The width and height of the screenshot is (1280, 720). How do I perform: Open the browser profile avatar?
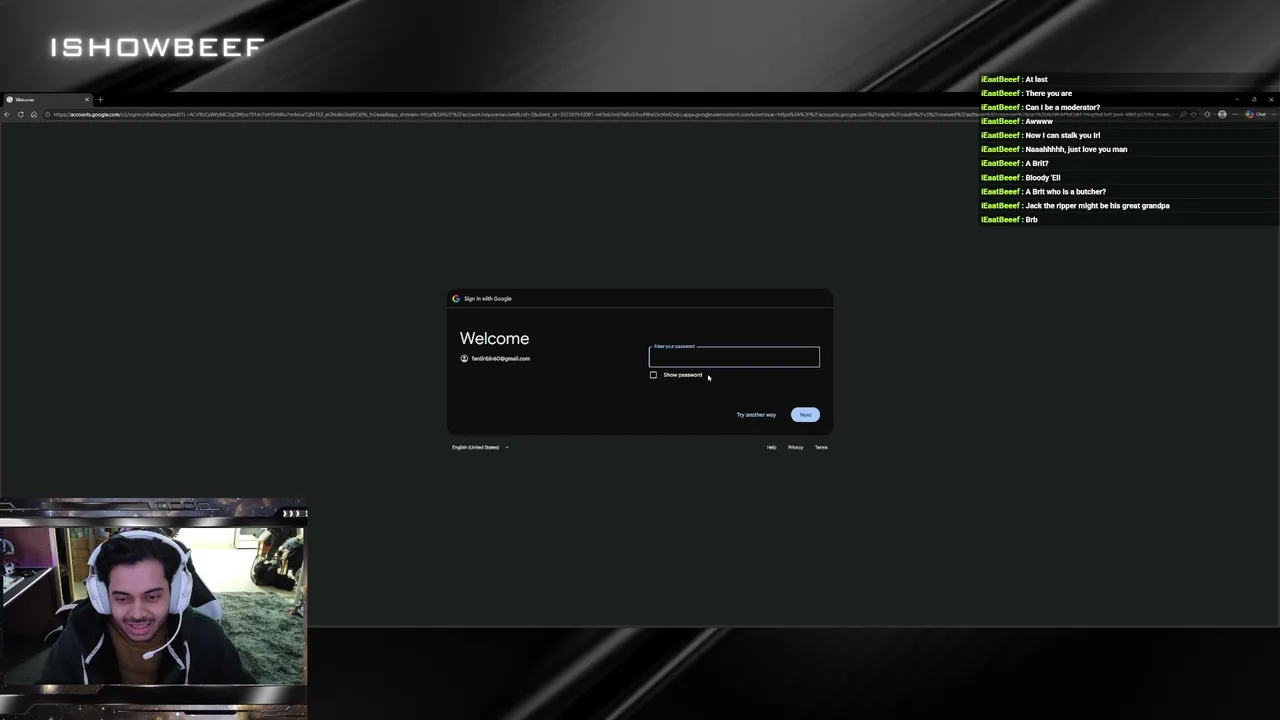1222,114
